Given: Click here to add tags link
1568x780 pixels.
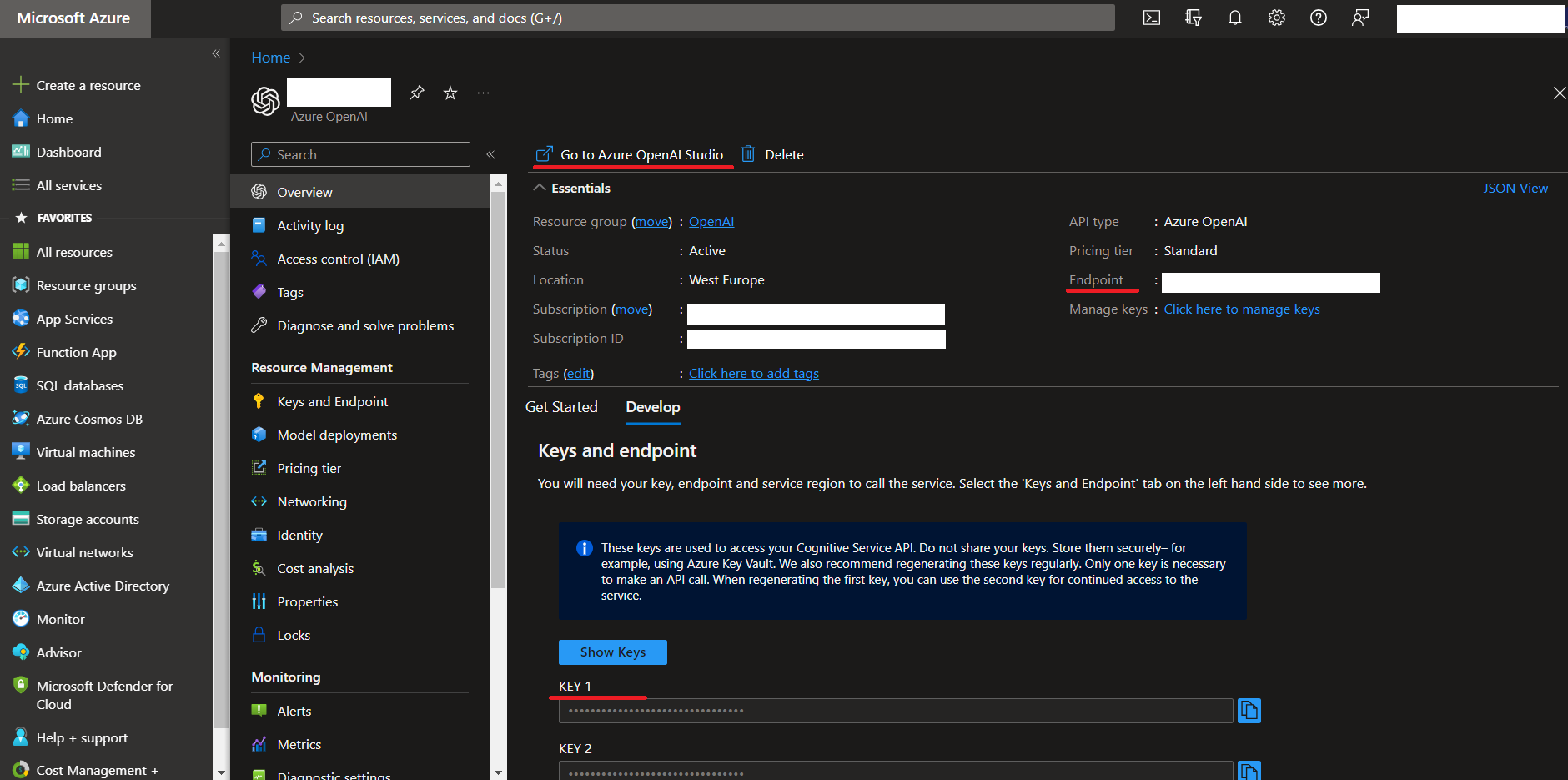Looking at the screenshot, I should pos(754,374).
